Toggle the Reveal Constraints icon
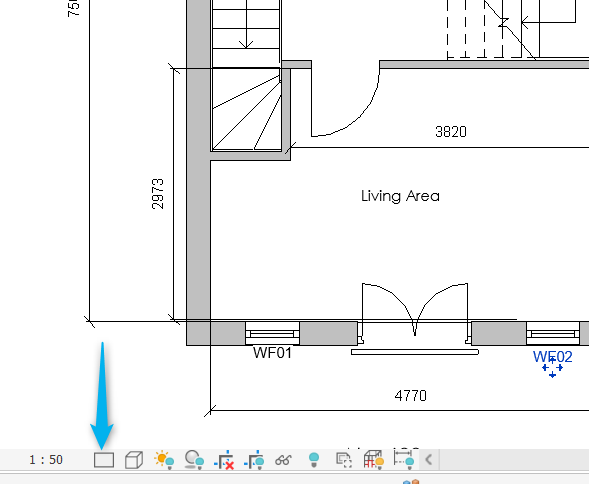The height and width of the screenshot is (484, 589). click(404, 459)
